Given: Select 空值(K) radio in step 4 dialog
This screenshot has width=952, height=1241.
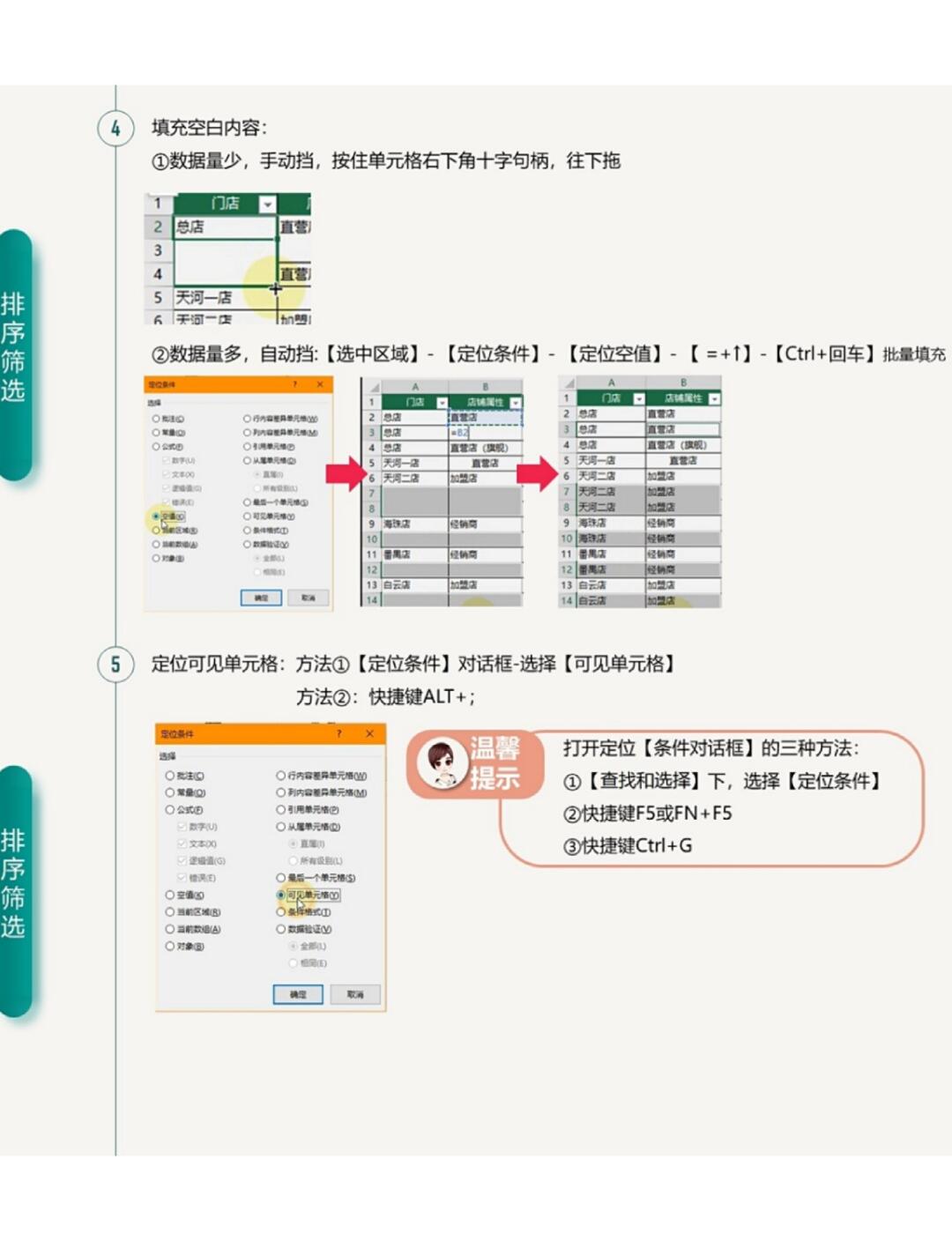Looking at the screenshot, I should coord(156,516).
